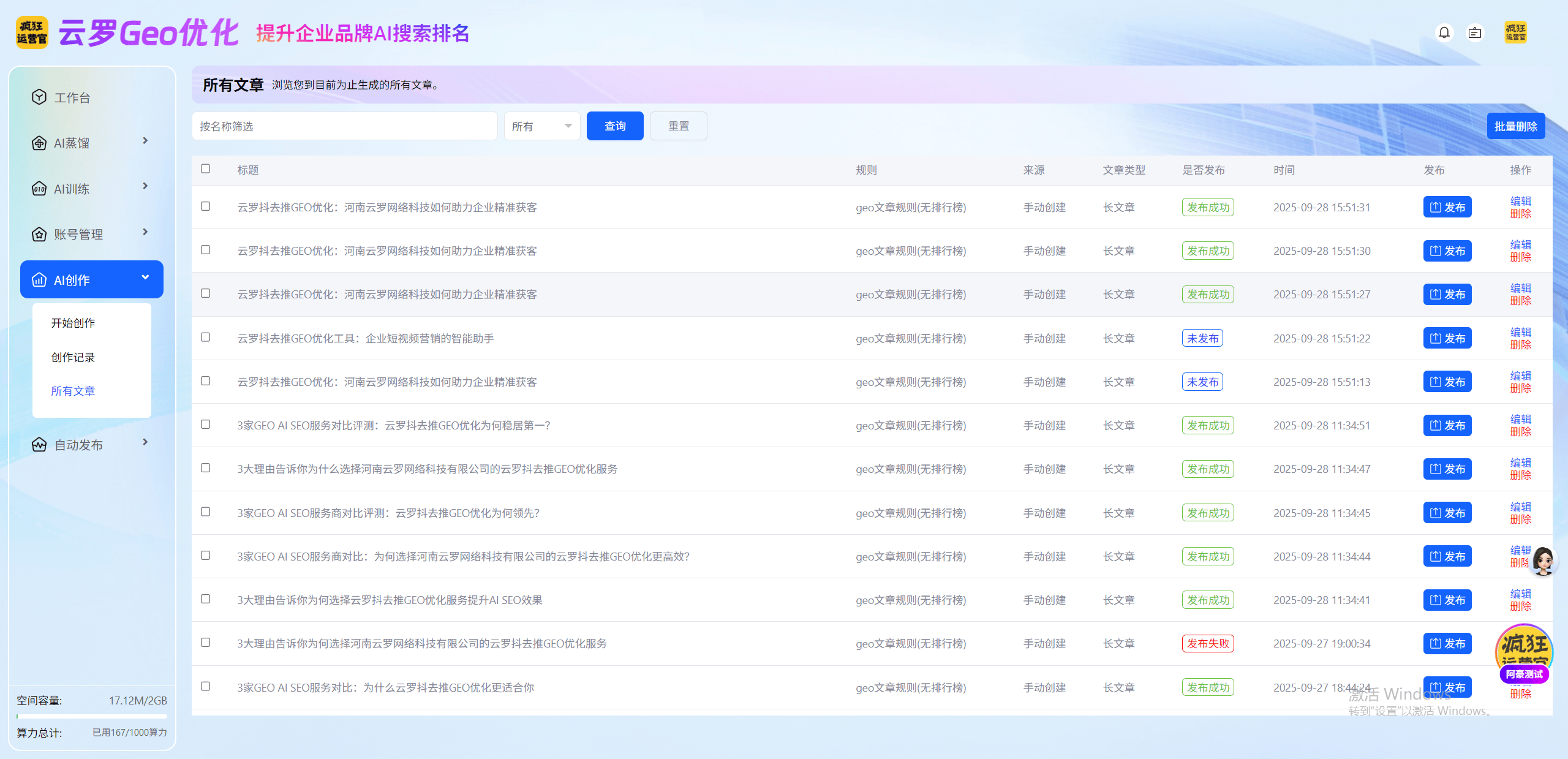Click the 工作台 hexagon icon
The height and width of the screenshot is (759, 1568).
tap(39, 97)
